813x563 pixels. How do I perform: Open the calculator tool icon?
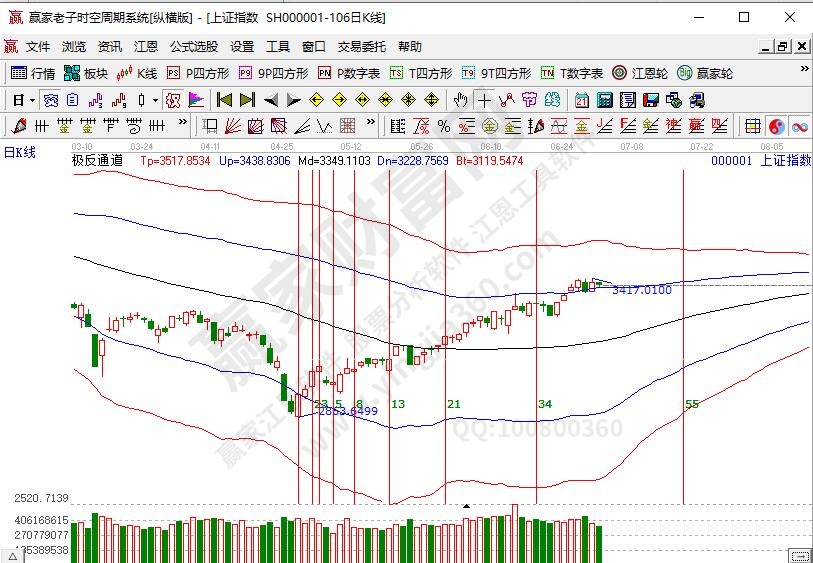(x=605, y=100)
